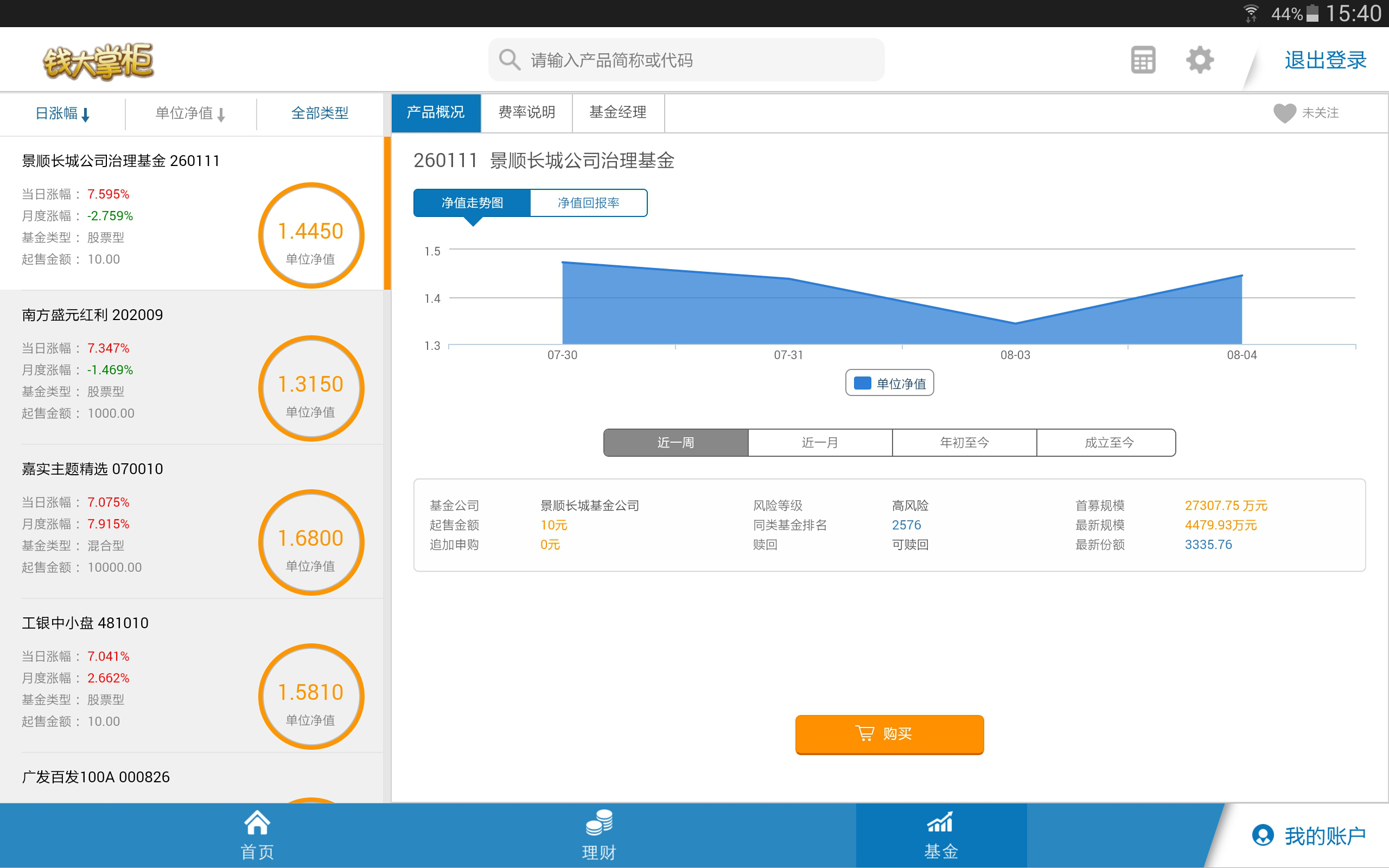Click 最新规模 value 4479.93万元
The width and height of the screenshot is (1389, 868).
click(1221, 525)
